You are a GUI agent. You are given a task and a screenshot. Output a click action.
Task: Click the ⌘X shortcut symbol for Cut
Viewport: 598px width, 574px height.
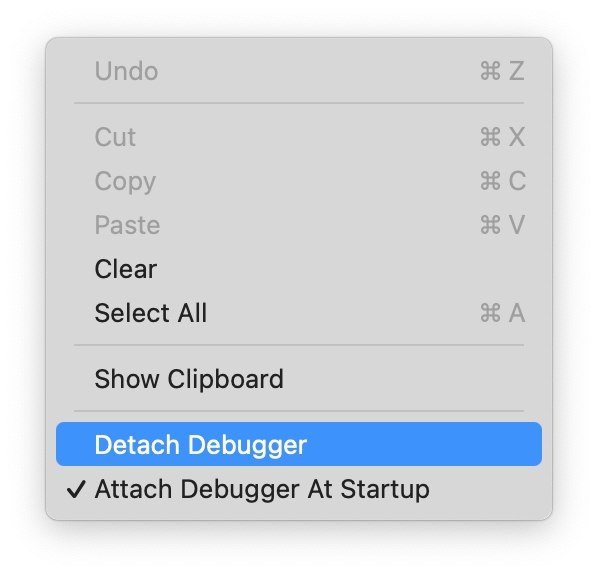(502, 137)
